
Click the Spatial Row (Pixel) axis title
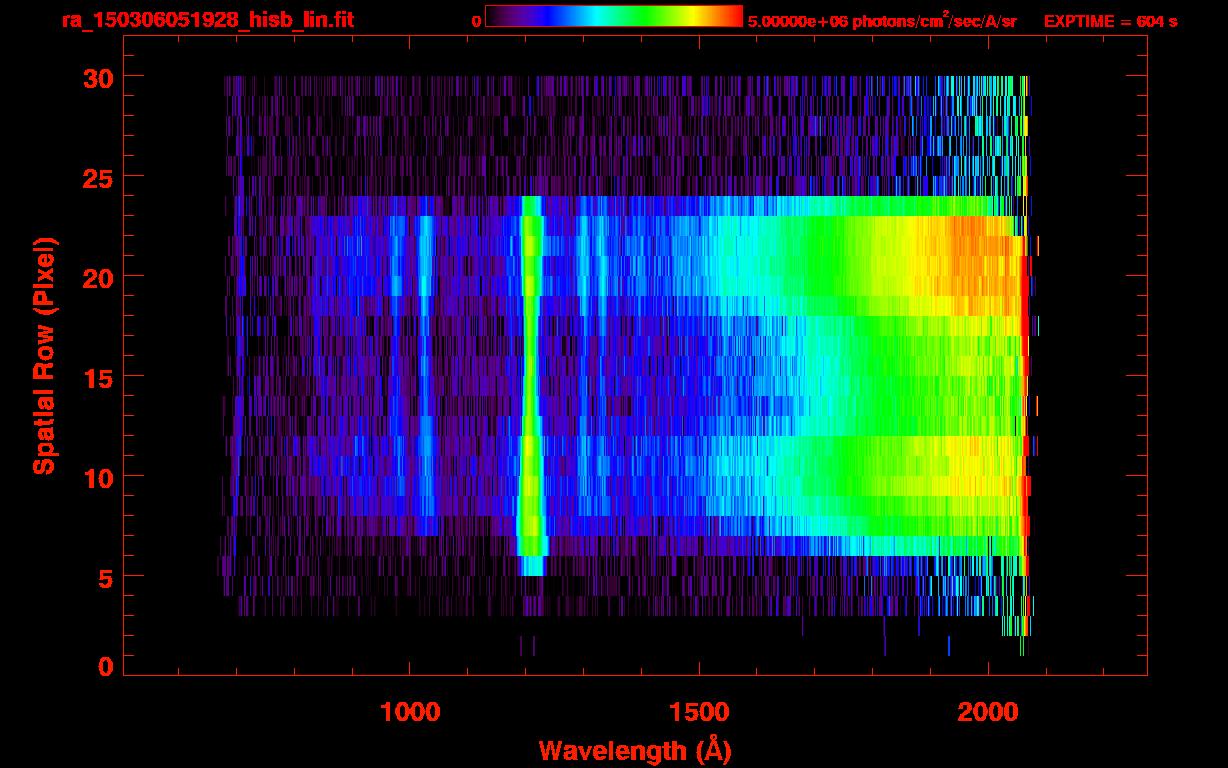(x=45, y=355)
